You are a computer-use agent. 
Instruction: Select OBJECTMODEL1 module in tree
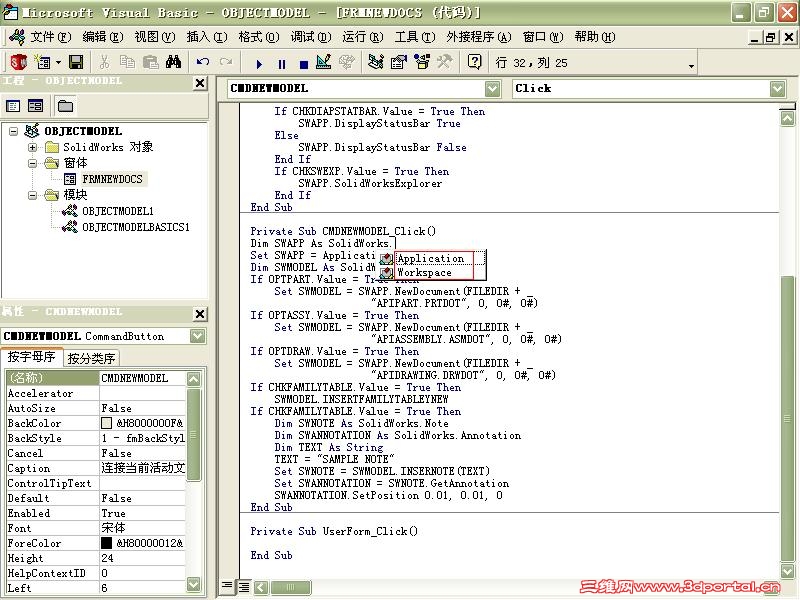pos(117,211)
